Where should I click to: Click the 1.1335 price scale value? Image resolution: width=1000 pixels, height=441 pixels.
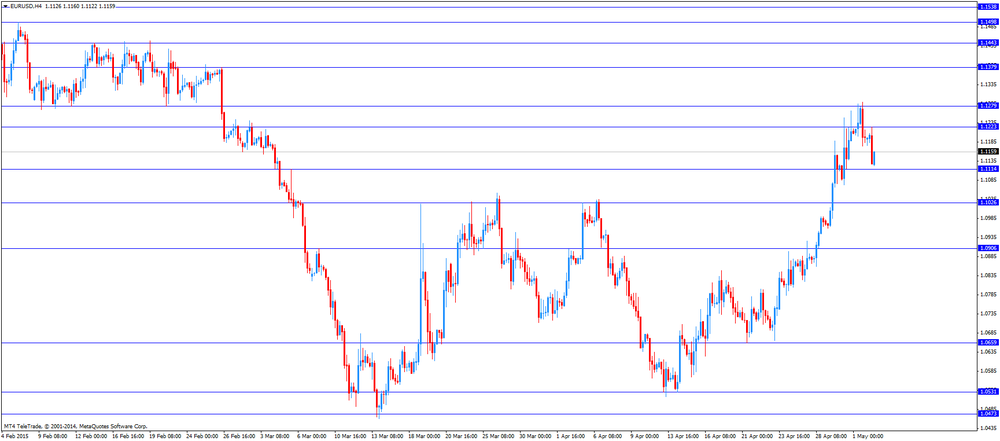point(988,84)
